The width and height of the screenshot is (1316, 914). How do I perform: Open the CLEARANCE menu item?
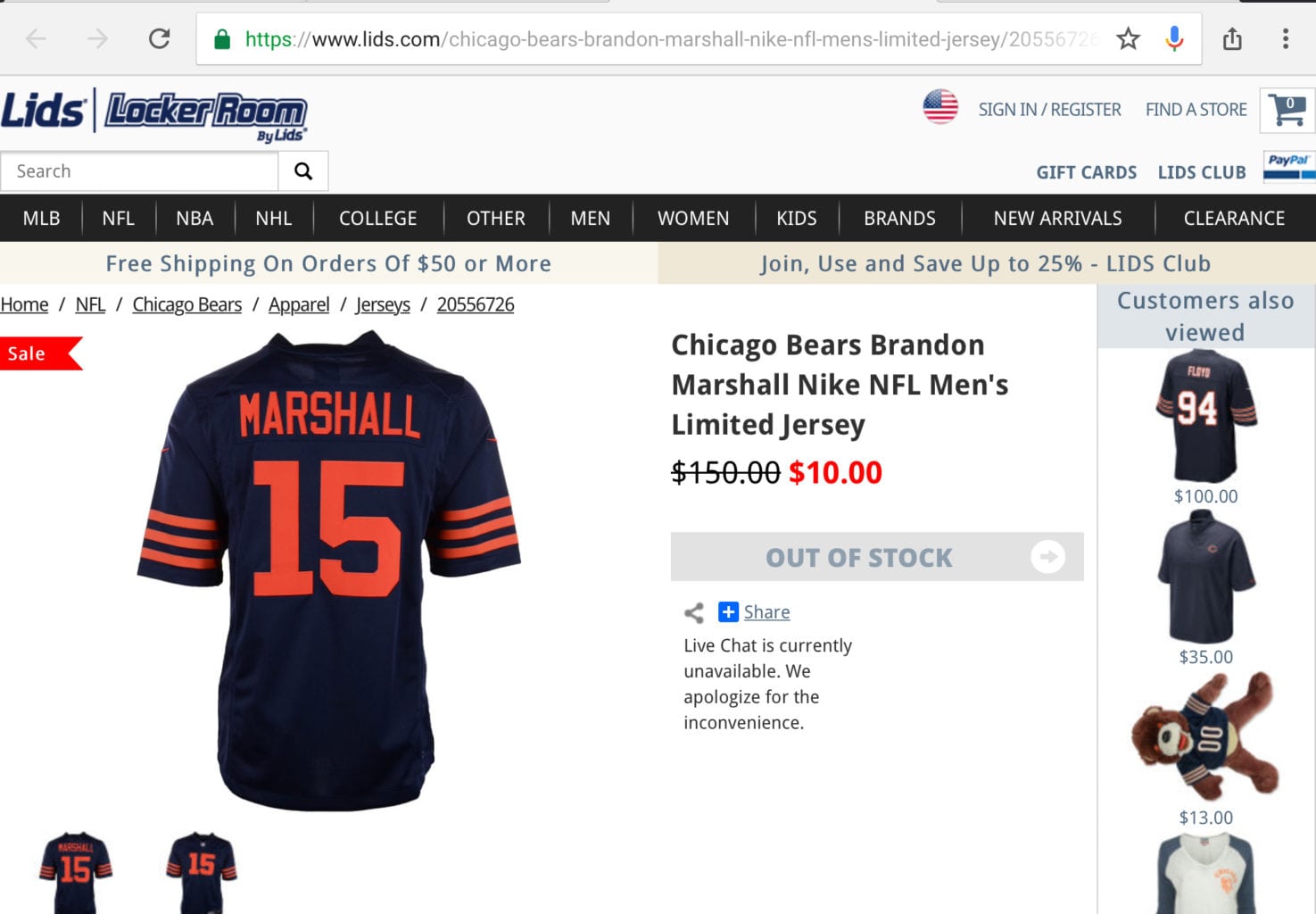click(x=1234, y=218)
